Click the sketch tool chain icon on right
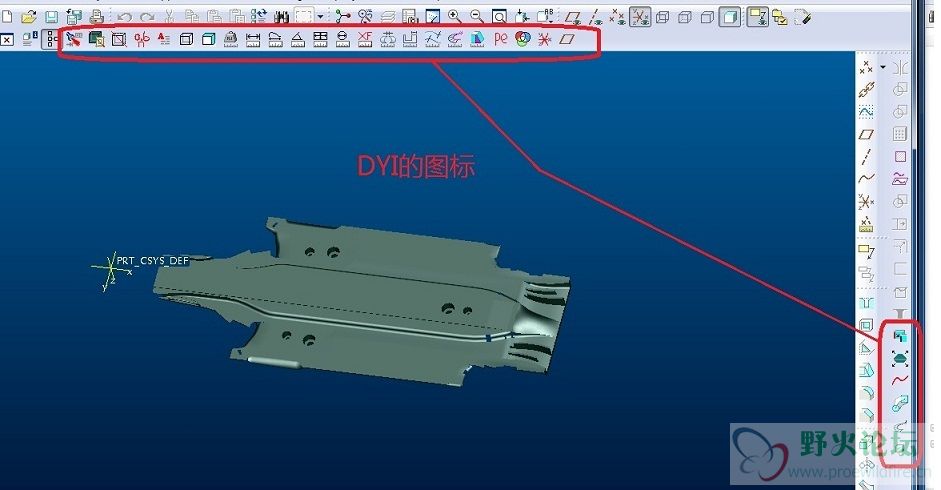The image size is (941, 490). pos(866,89)
